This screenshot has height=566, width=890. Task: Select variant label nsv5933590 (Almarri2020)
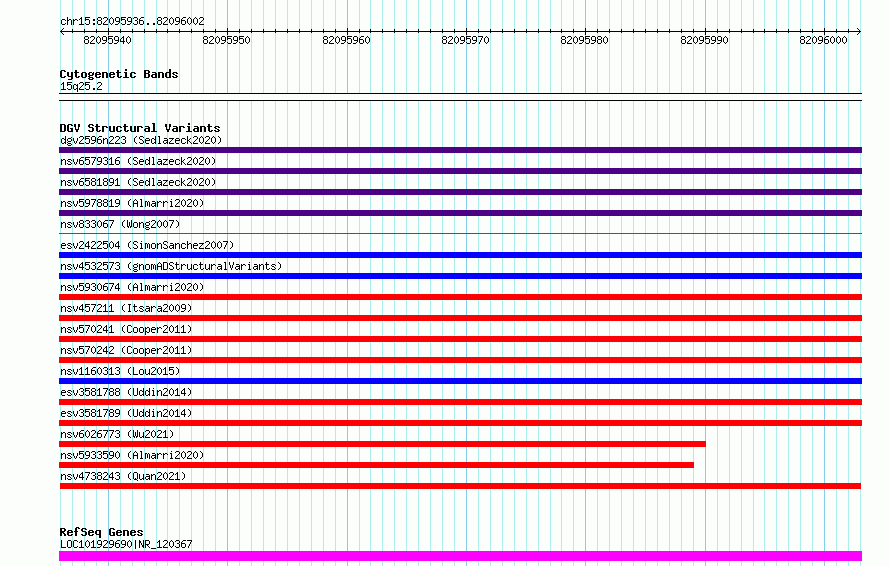click(132, 455)
